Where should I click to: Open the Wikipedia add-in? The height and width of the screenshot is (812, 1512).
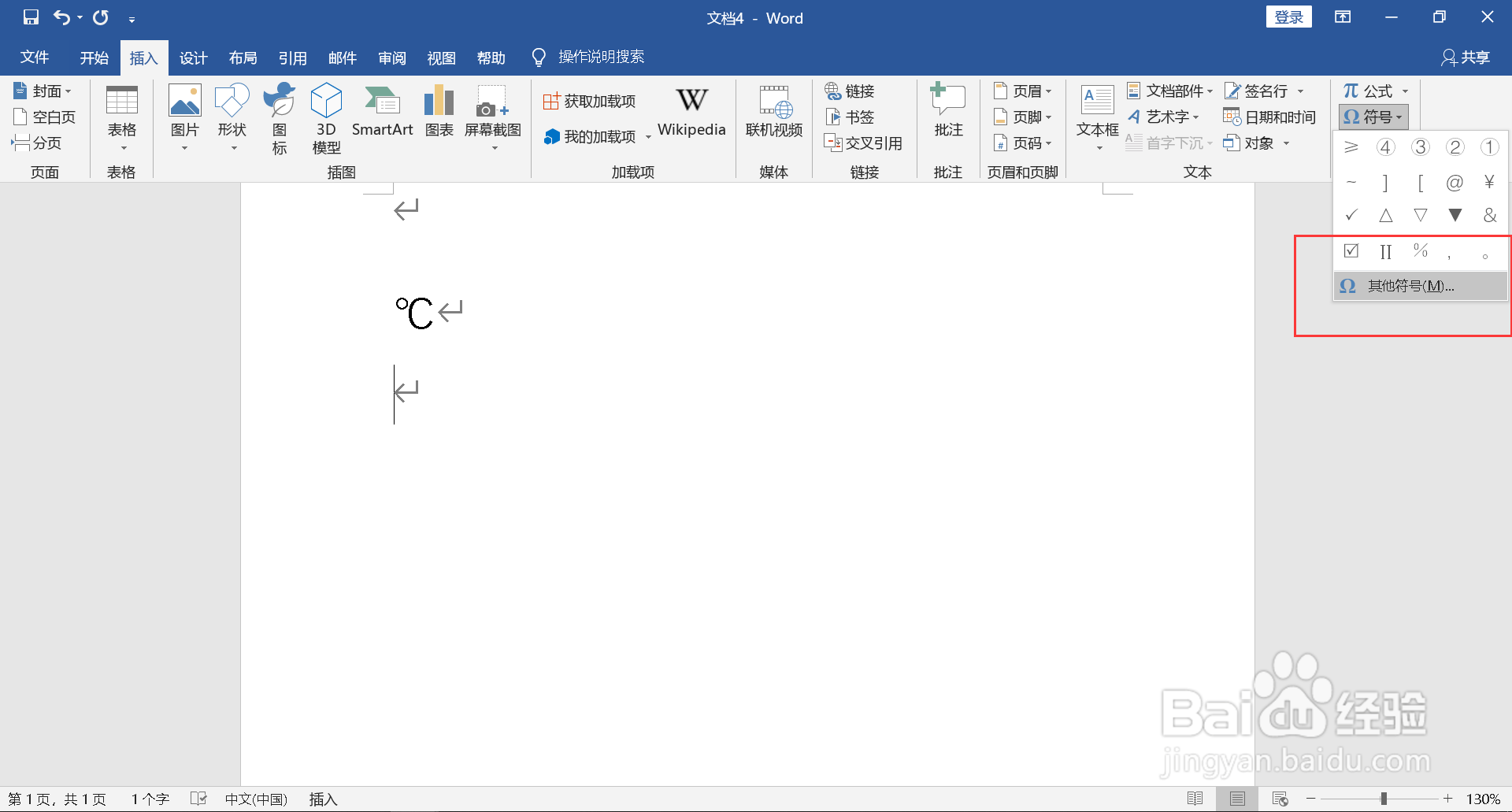(x=691, y=113)
